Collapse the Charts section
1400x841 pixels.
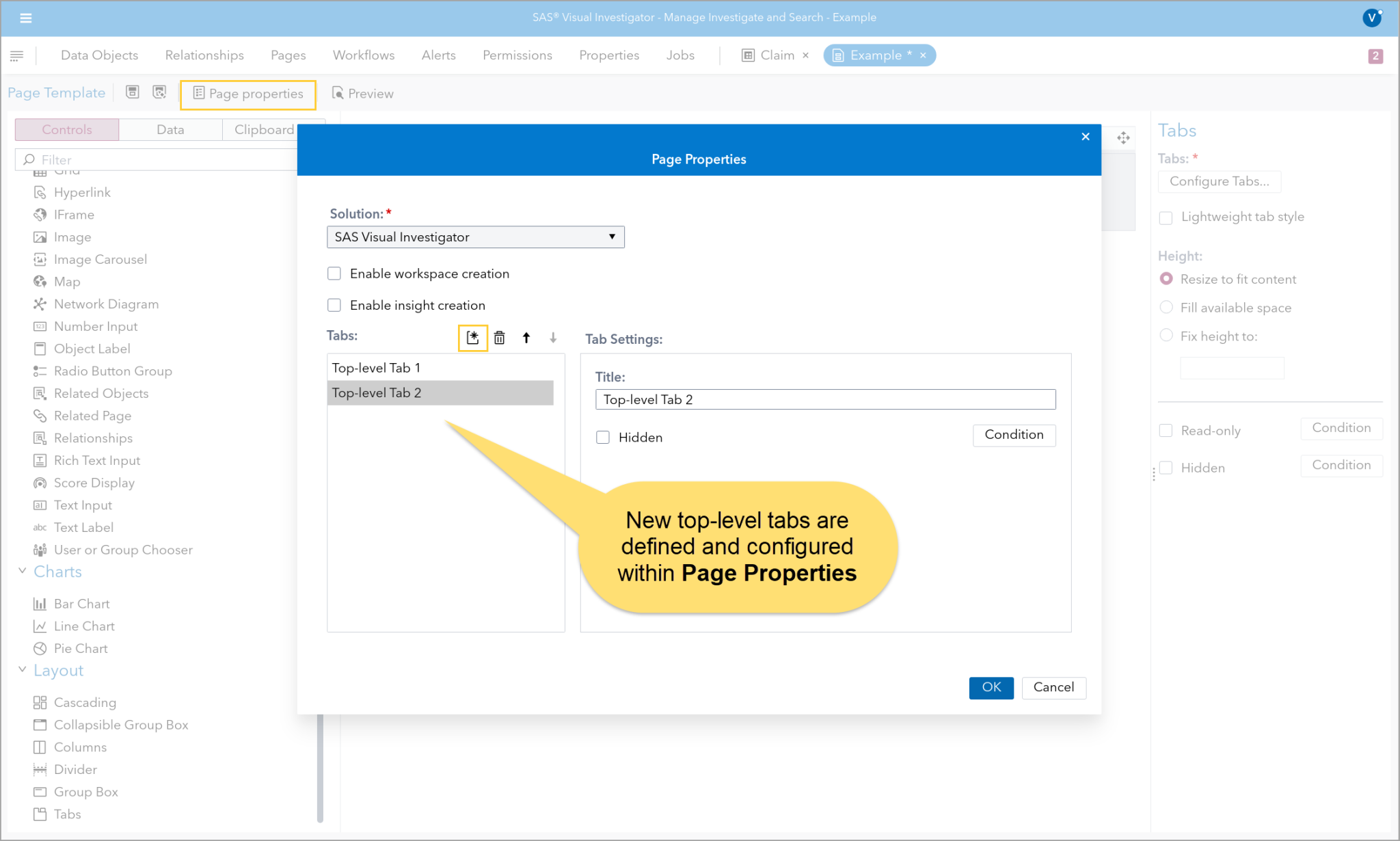click(x=23, y=571)
